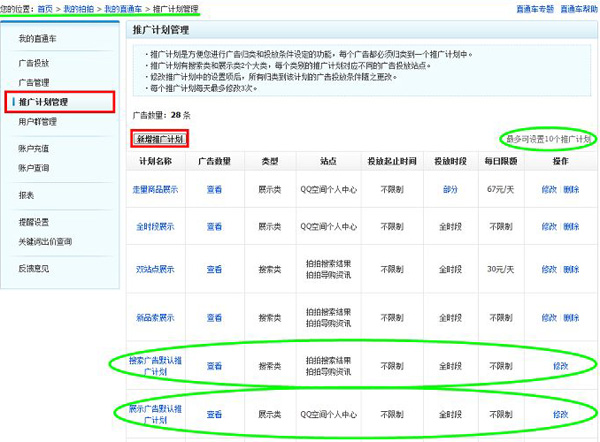600x442 pixels.
Task: Click 修改 in the 展示广告默认推广计划 row
Action: click(560, 414)
